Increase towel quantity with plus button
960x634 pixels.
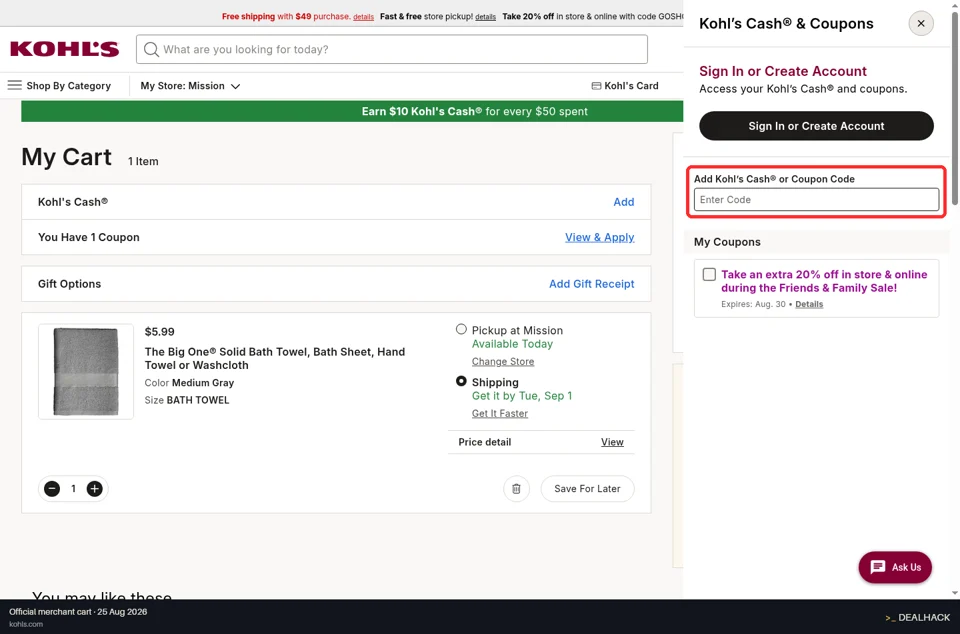click(94, 488)
